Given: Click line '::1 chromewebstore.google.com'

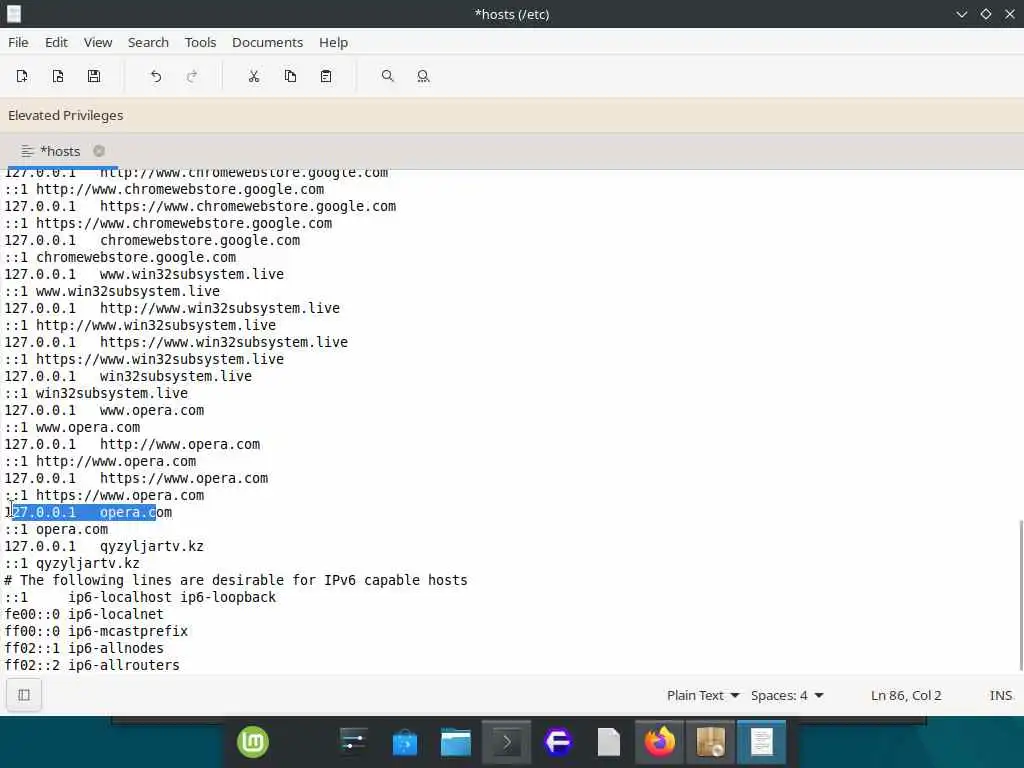Looking at the screenshot, I should coord(120,257).
